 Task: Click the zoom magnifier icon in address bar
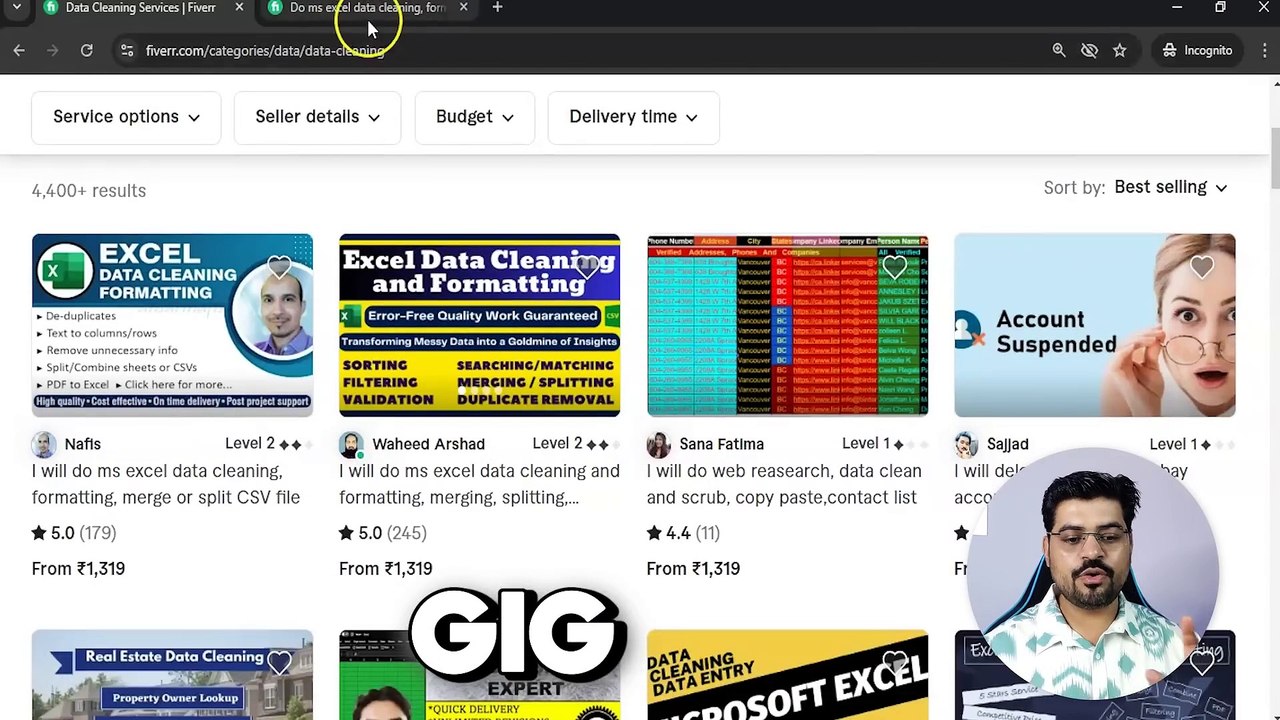tap(1059, 50)
